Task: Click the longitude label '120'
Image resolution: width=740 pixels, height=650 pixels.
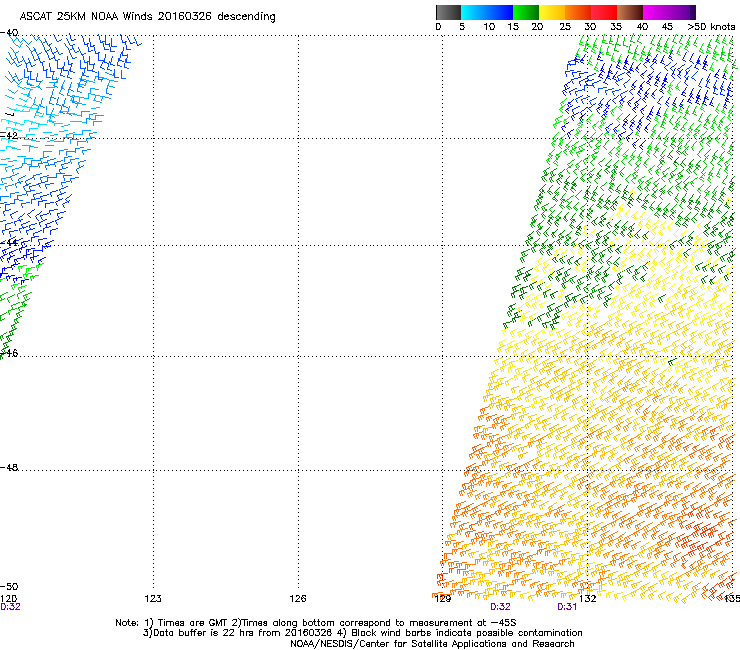Action: 8,599
